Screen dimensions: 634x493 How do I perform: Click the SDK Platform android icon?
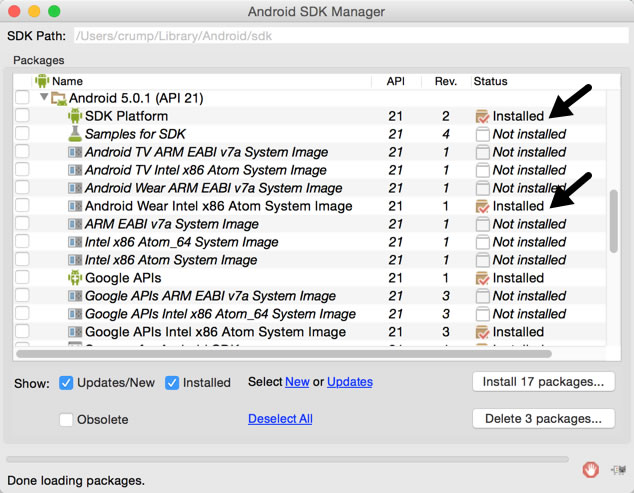tap(75, 116)
